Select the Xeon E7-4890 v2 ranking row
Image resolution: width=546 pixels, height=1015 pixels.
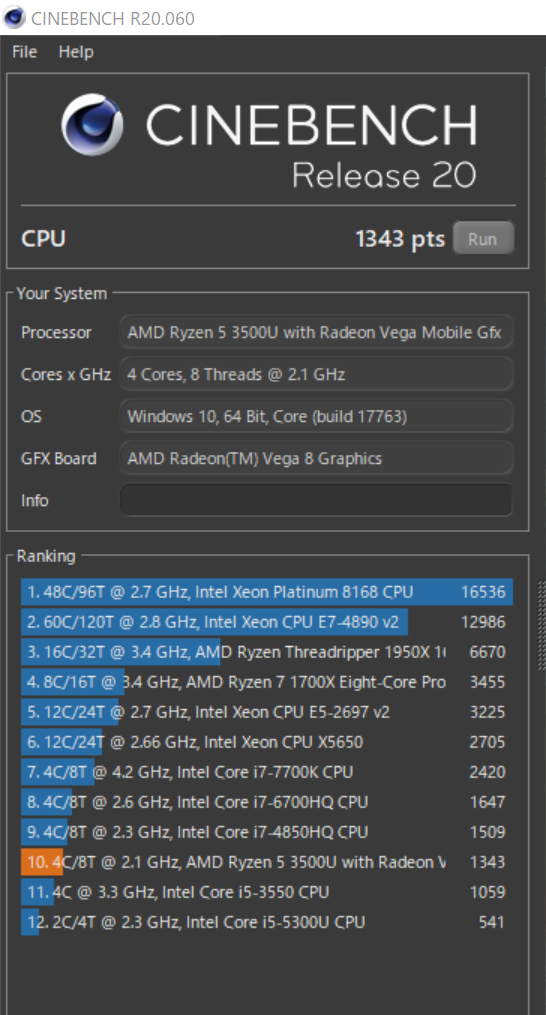tap(267, 622)
